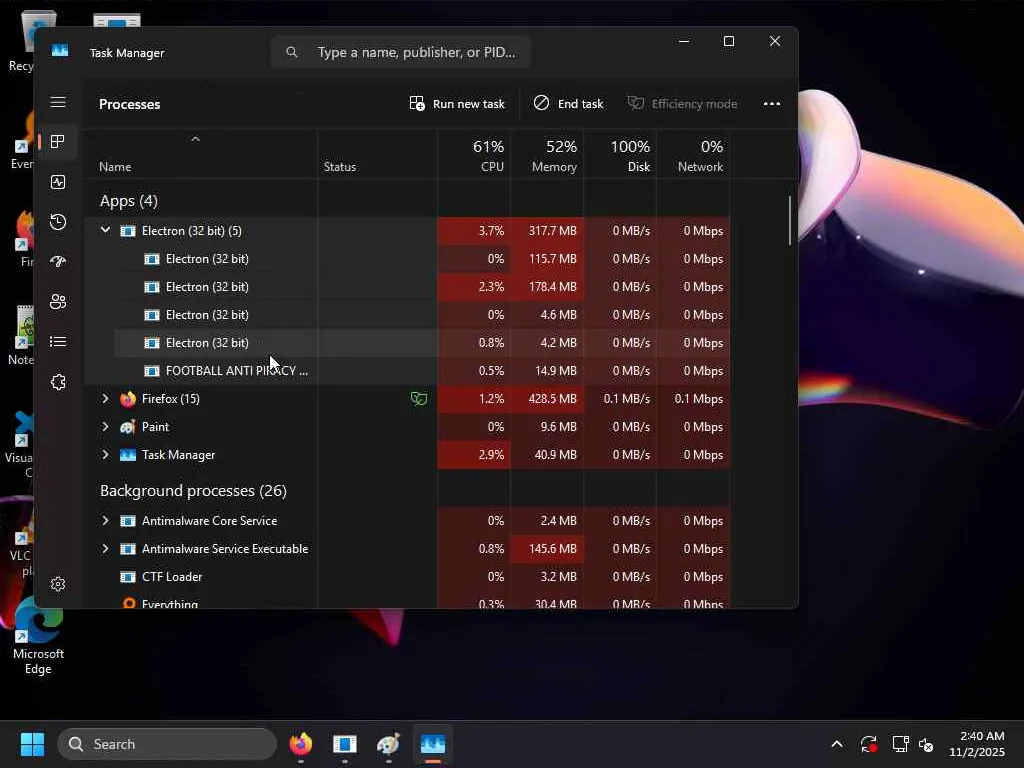1024x768 pixels.
Task: Click the sort arrow above Name column
Action: click(x=195, y=139)
